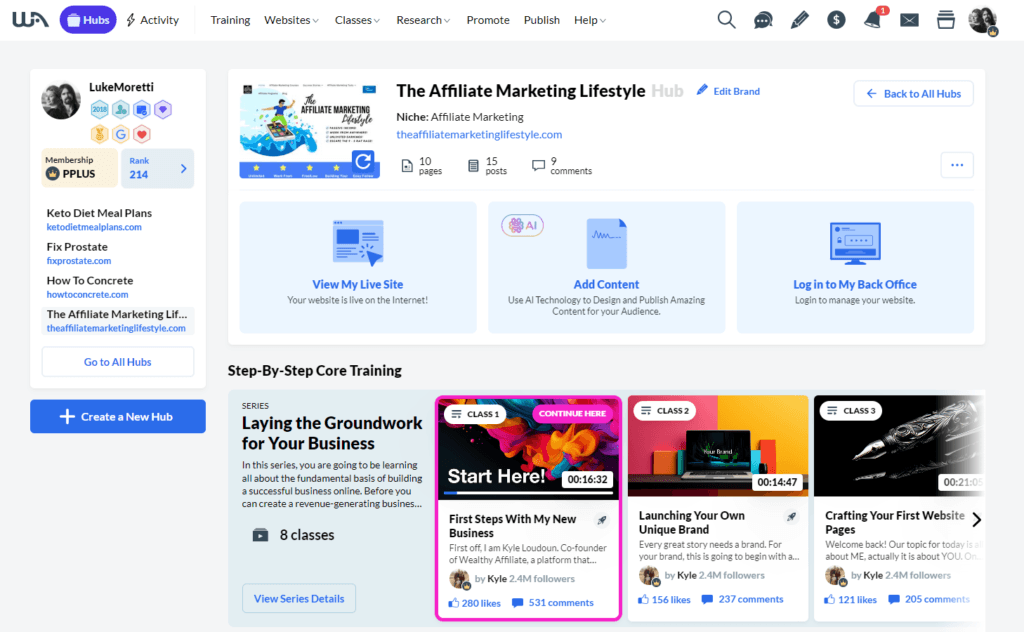This screenshot has width=1024, height=632.
Task: Open the Promote menu item
Action: (488, 20)
